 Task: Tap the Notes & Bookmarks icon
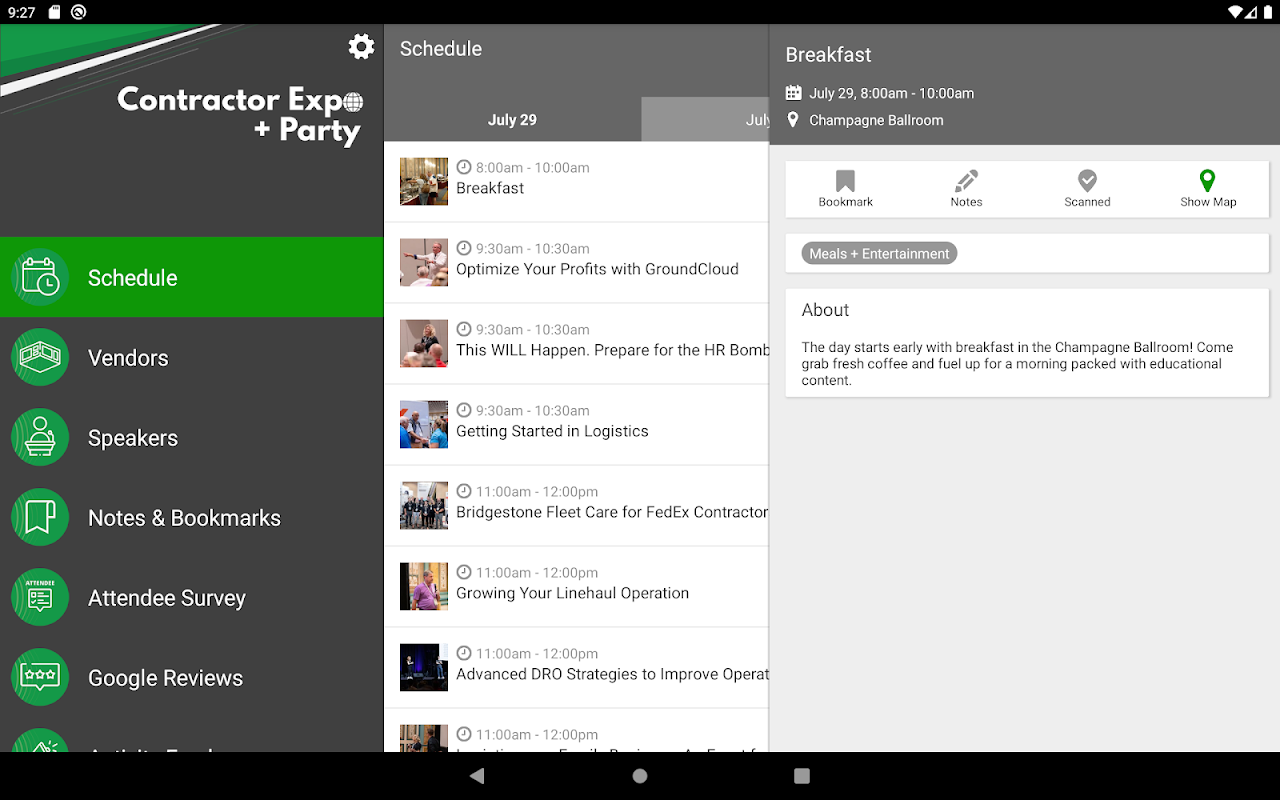pyautogui.click(x=40, y=517)
